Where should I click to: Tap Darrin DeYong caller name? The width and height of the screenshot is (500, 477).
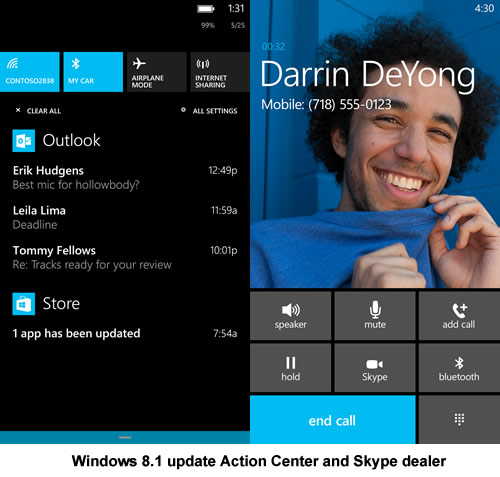(368, 76)
